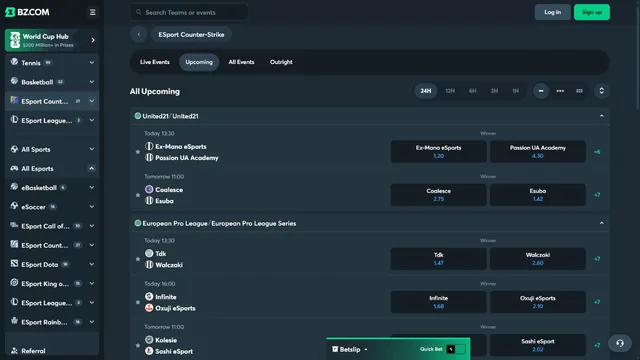Select the grid odds layout icon
This screenshot has width=640, height=360.
point(579,91)
